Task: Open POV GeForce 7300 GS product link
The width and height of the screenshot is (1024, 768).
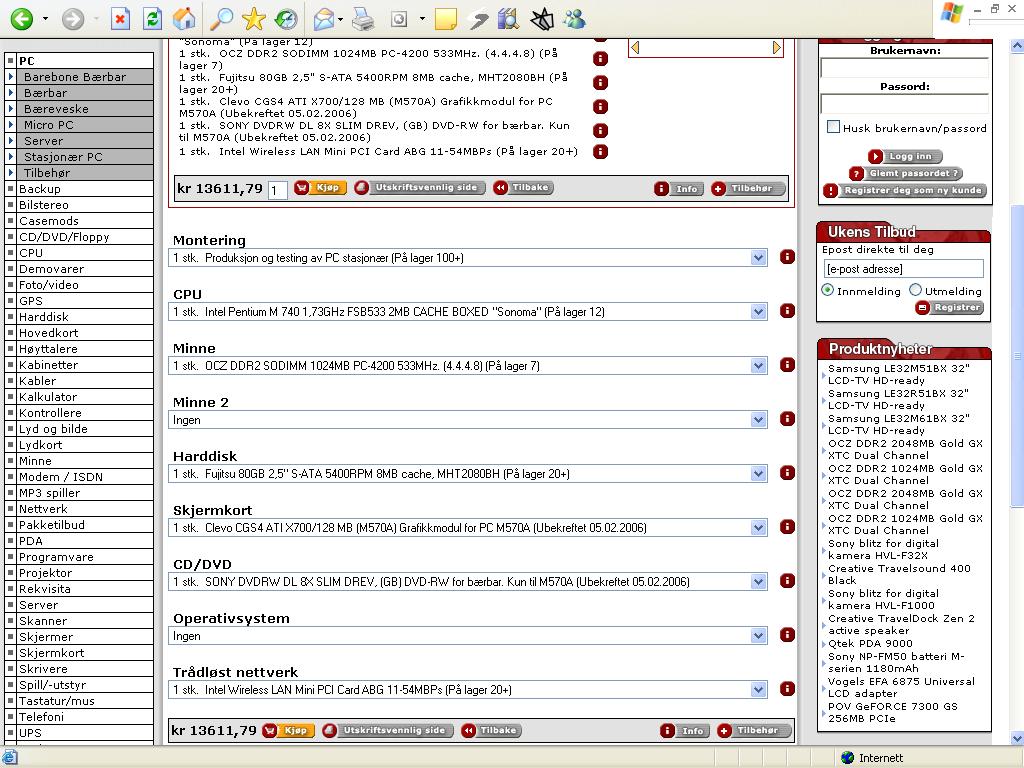Action: 893,712
